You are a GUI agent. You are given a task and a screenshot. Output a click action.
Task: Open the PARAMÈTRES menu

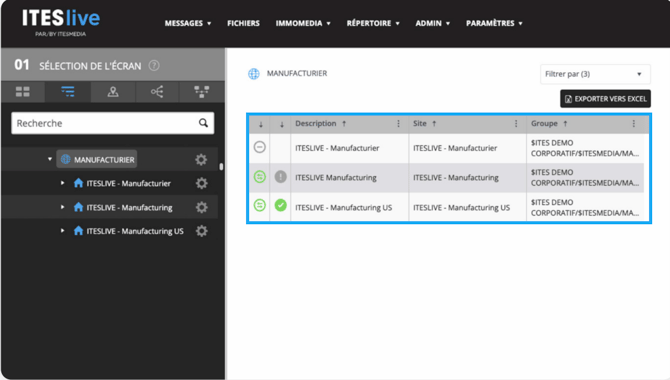(494, 23)
